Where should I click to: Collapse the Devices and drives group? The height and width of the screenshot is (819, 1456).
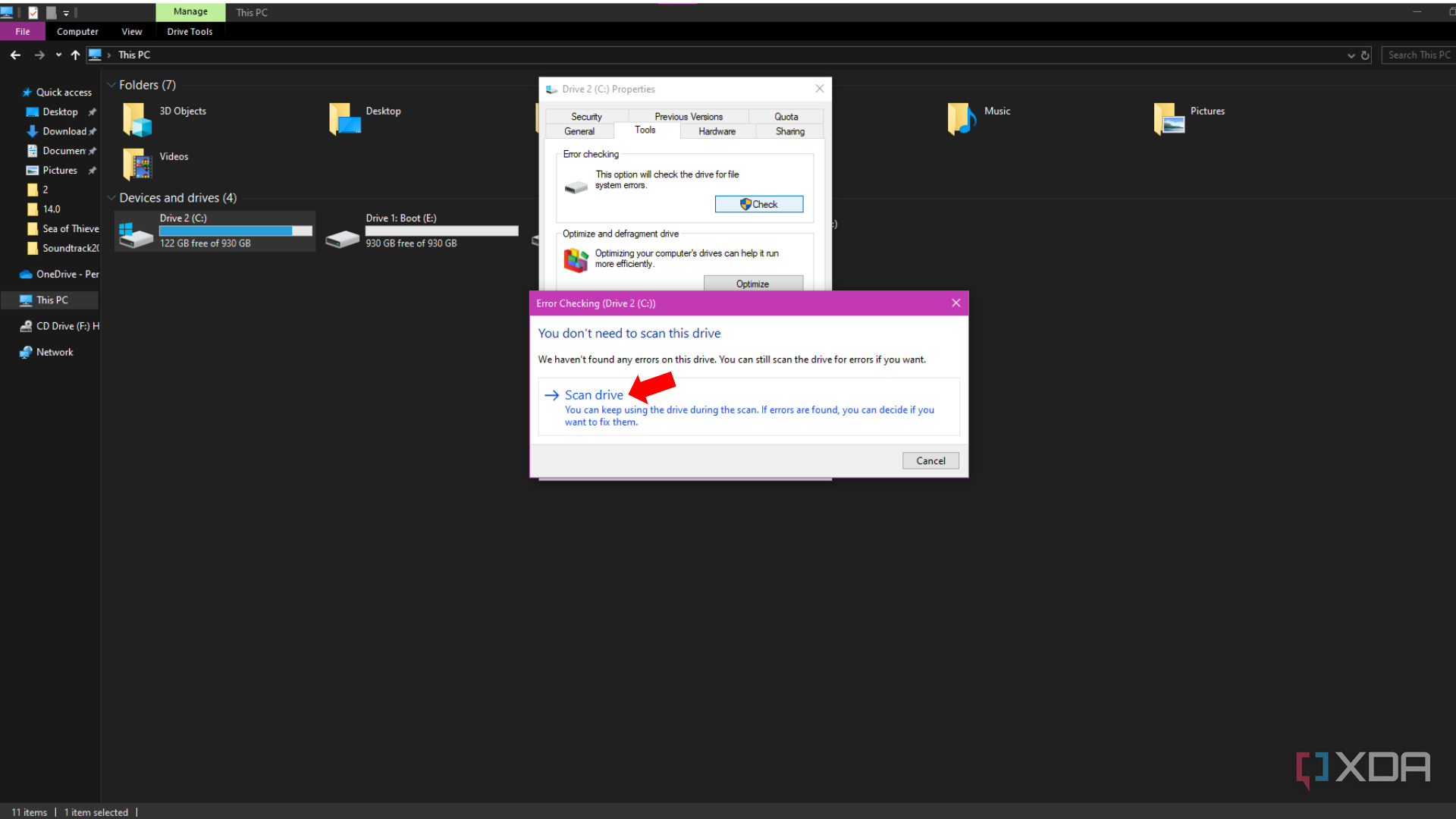111,198
